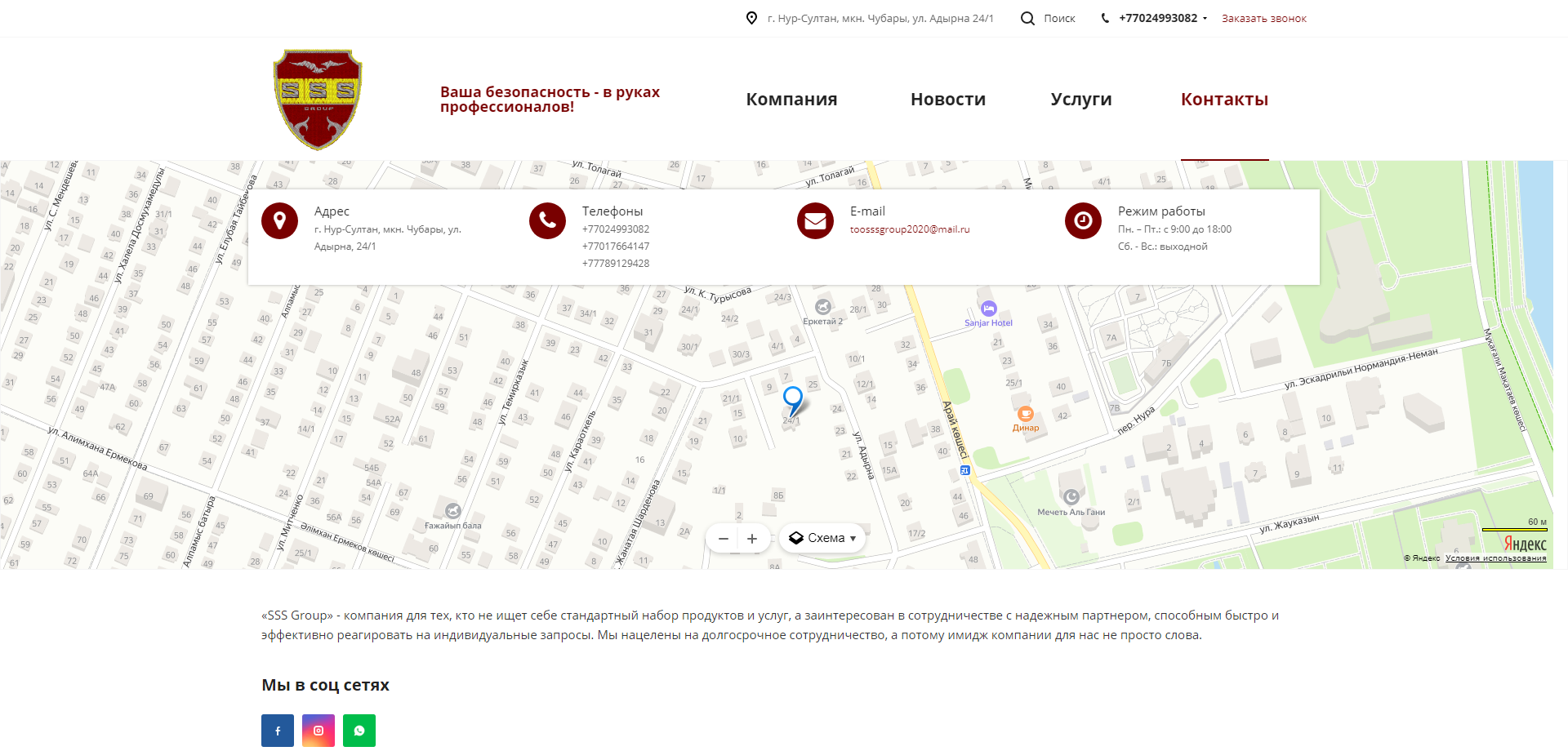Open the Заказать звонок link
Screen dimensions: 1568x751
[x=1264, y=18]
